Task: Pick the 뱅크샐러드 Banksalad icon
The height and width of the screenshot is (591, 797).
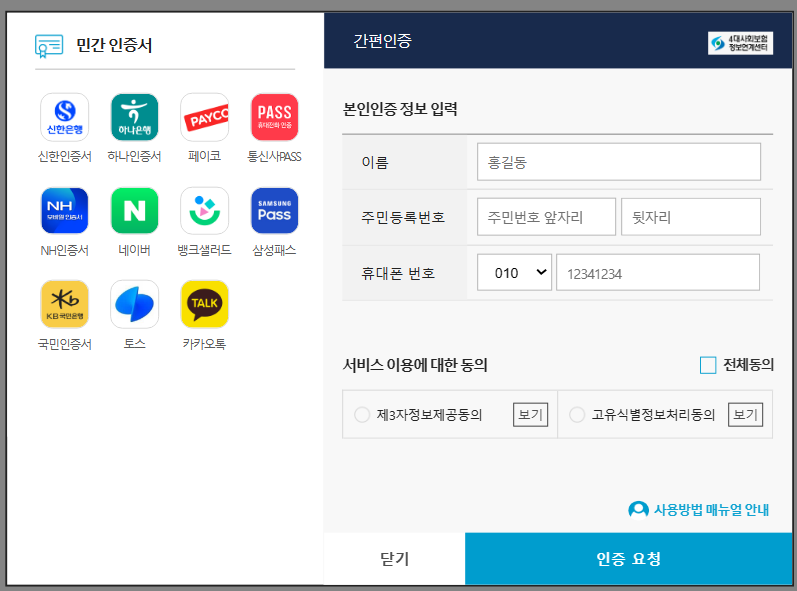Action: [x=204, y=210]
